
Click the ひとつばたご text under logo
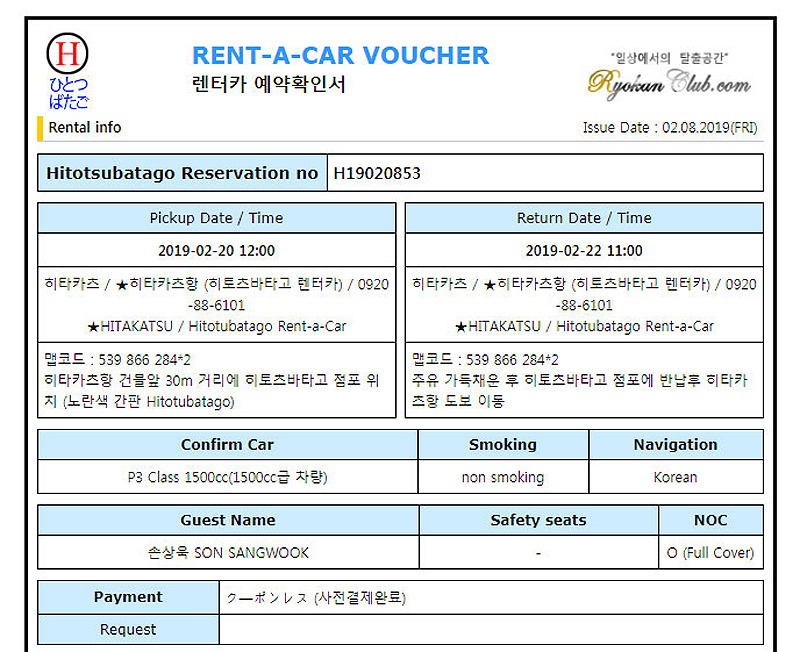pos(69,93)
